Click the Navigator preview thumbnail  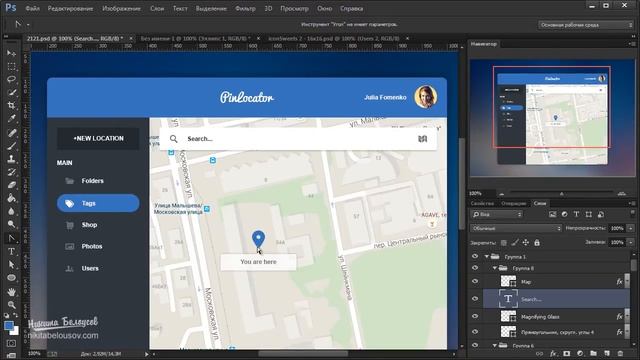(552, 118)
